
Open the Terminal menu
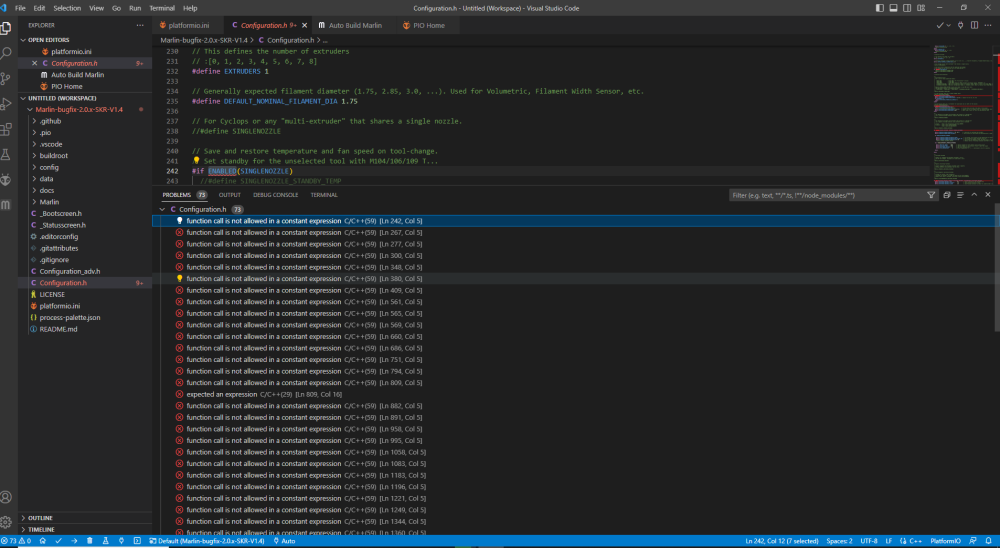pos(161,8)
